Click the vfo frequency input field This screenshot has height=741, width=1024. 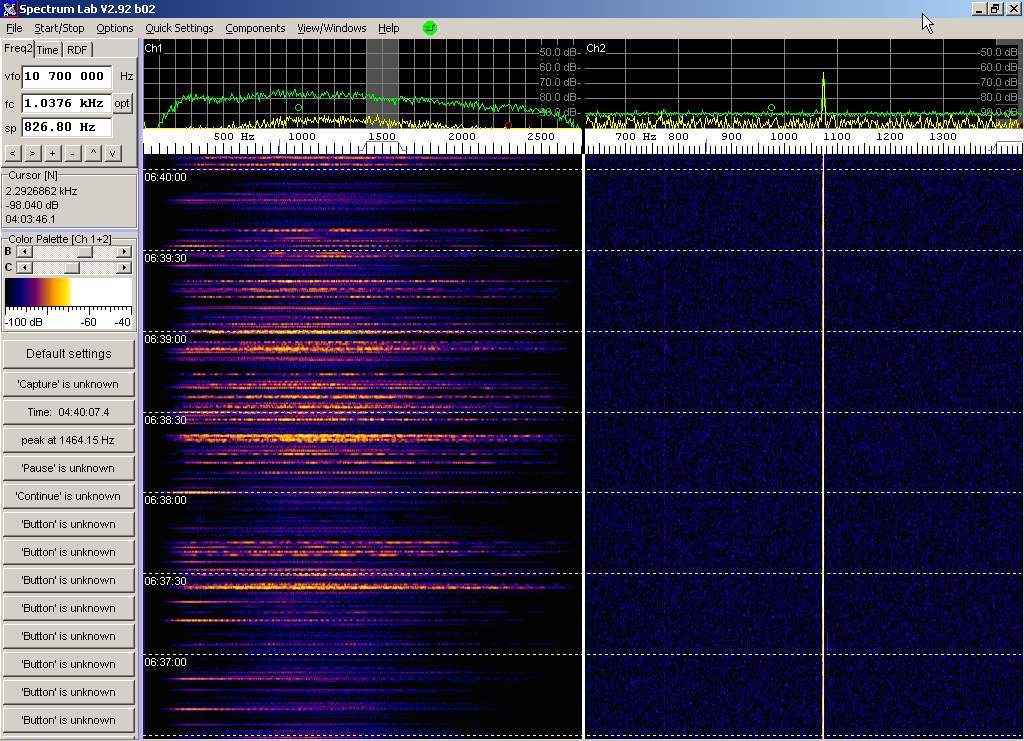tap(66, 76)
